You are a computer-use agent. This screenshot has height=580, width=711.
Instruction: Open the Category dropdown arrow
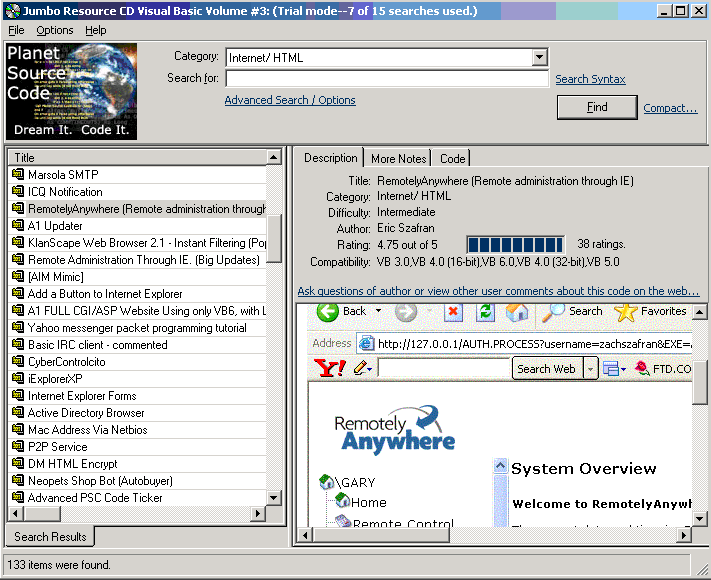tap(539, 58)
